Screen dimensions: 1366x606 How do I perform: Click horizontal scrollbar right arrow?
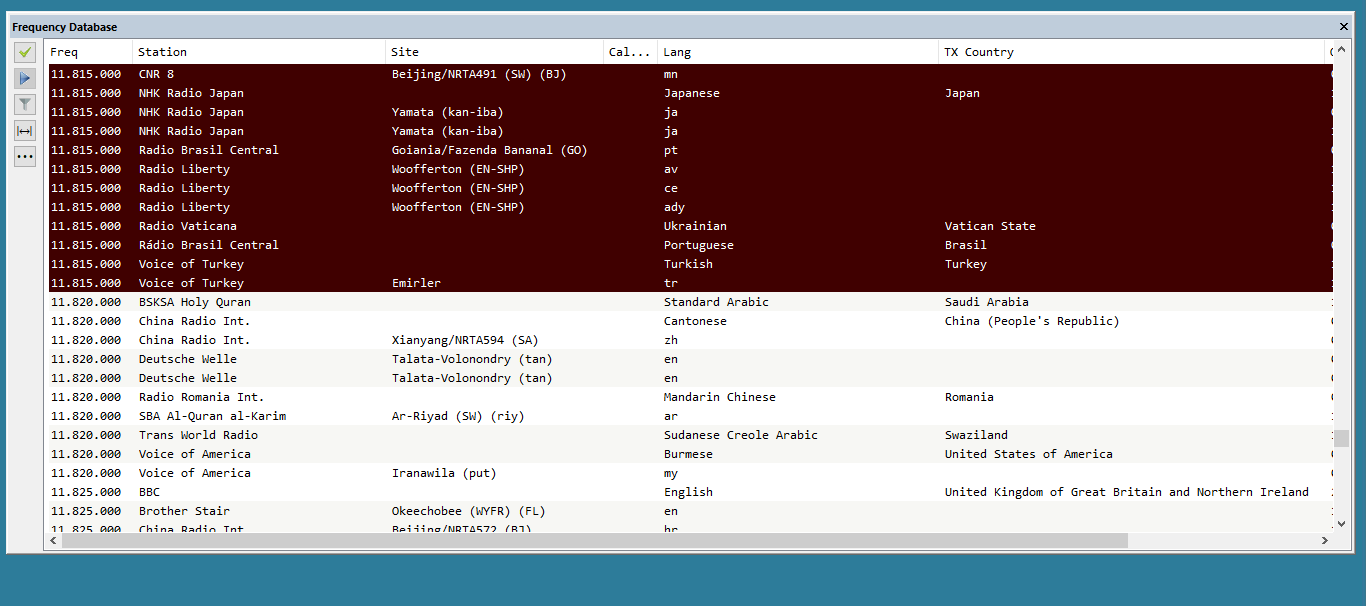point(1325,541)
